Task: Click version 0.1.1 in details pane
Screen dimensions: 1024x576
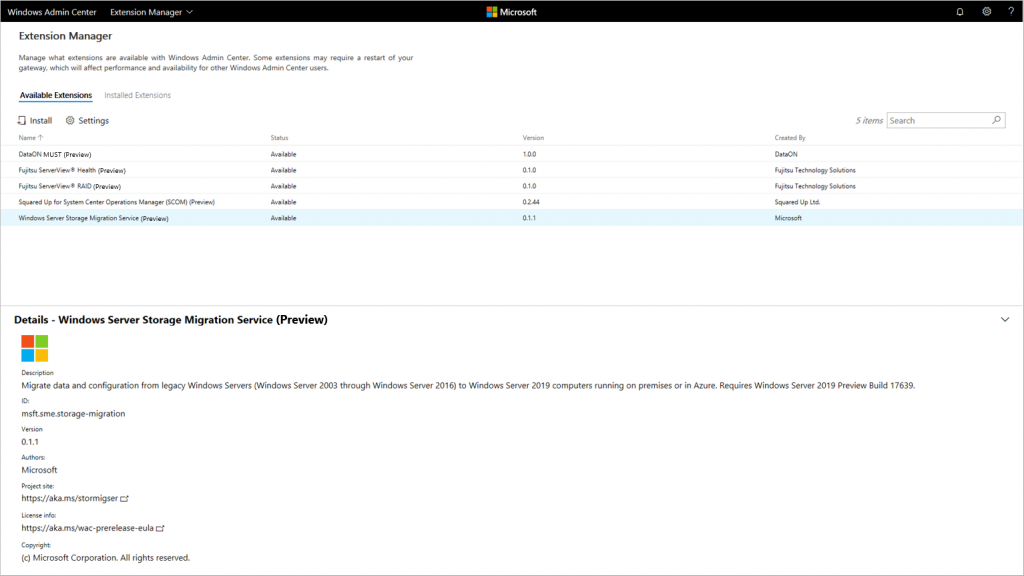Action: [x=29, y=441]
